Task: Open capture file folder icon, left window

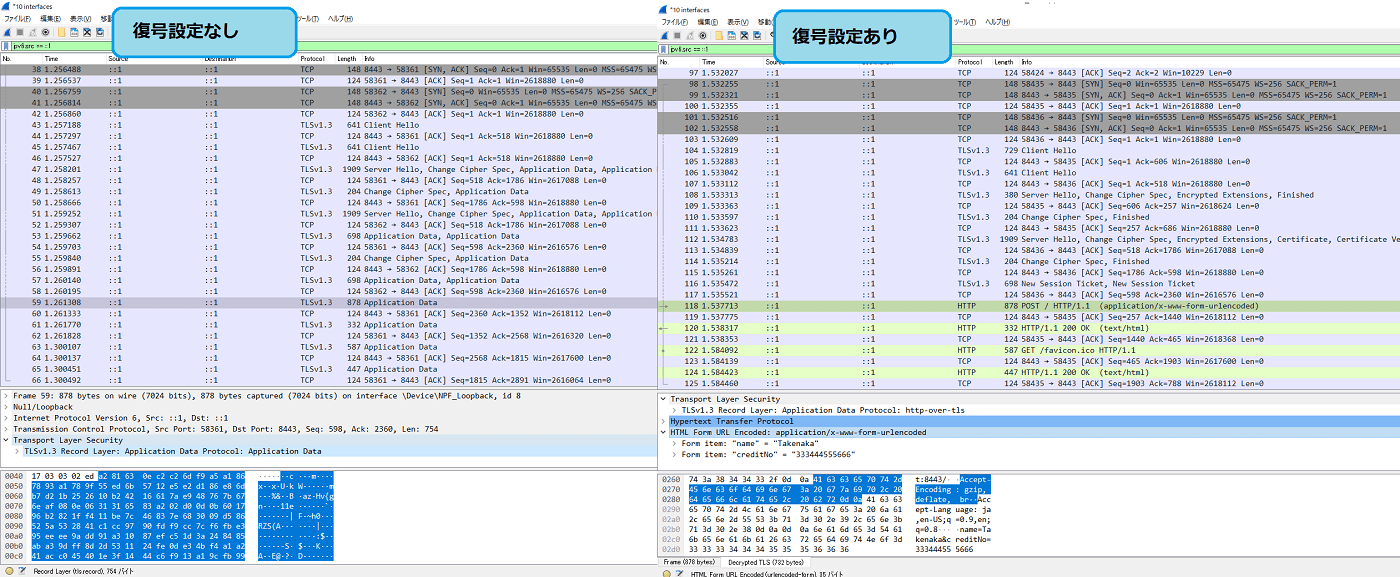Action: tap(61, 32)
